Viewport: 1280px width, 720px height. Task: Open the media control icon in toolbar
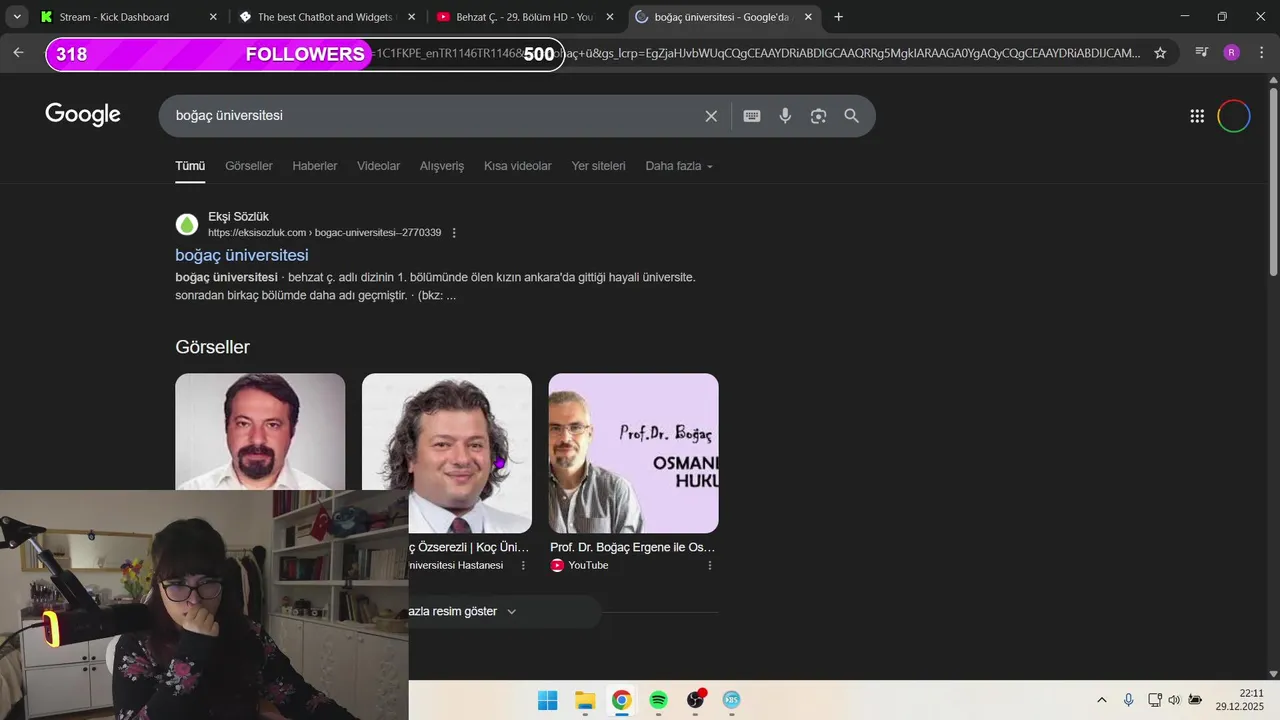pos(1202,53)
